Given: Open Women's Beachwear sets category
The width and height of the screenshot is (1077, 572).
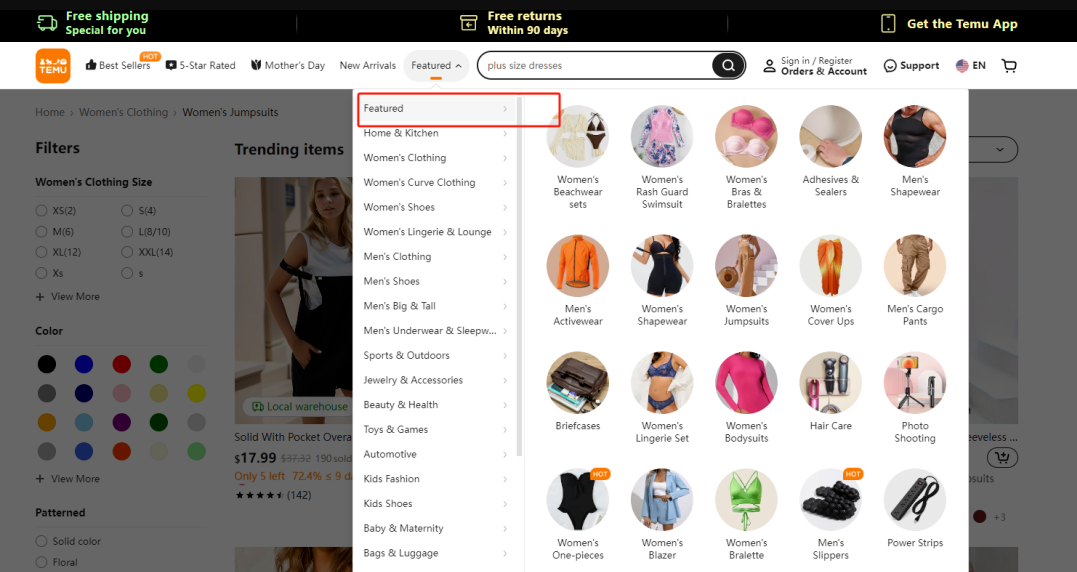Looking at the screenshot, I should click(x=578, y=157).
